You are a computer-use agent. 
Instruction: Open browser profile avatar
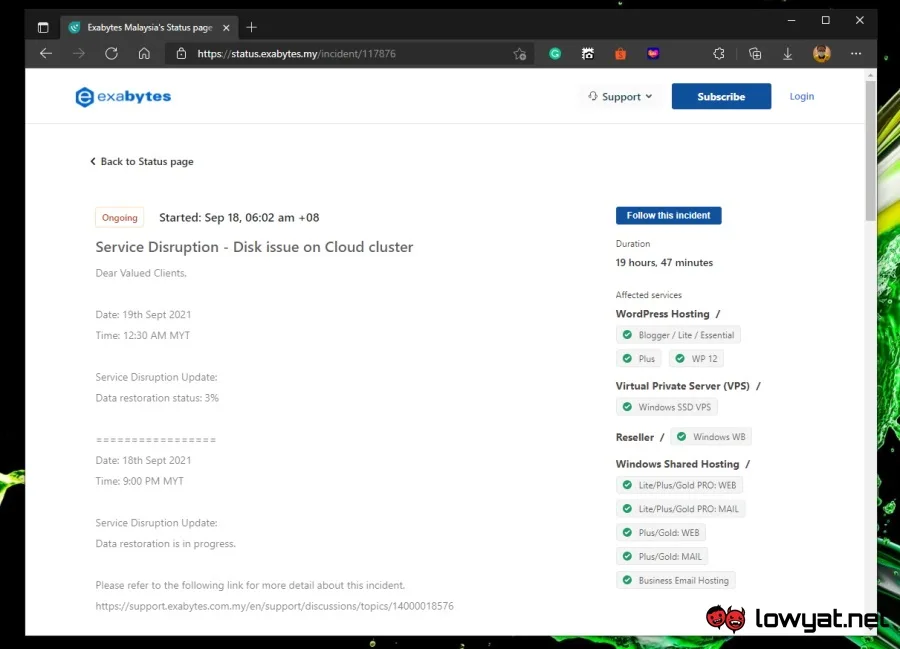pos(821,53)
